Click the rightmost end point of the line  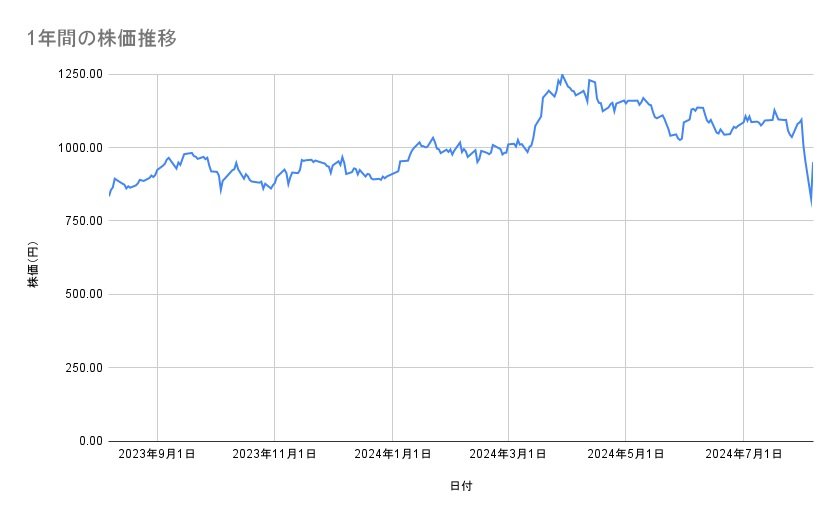(813, 163)
